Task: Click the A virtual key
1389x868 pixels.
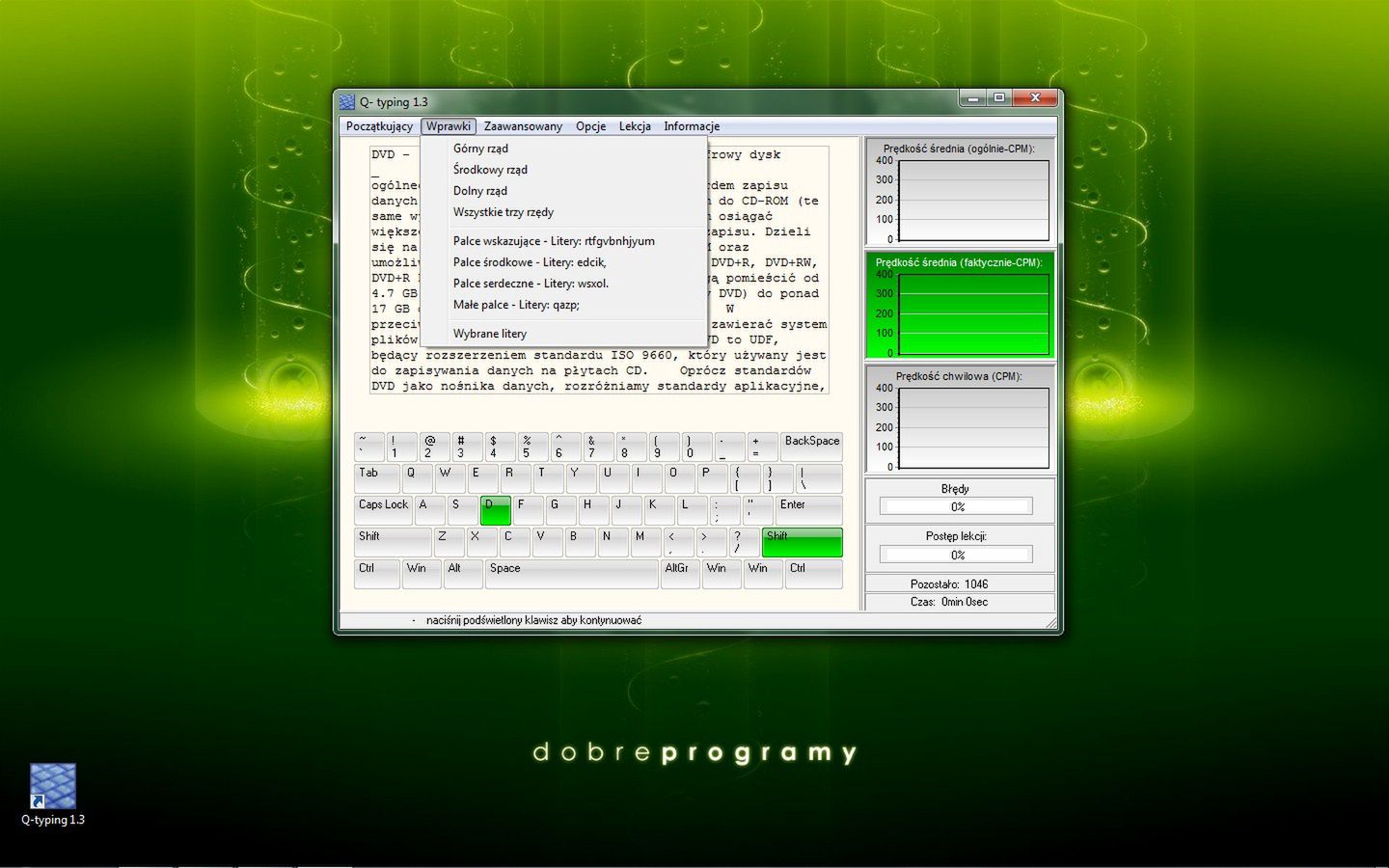Action: coord(430,510)
